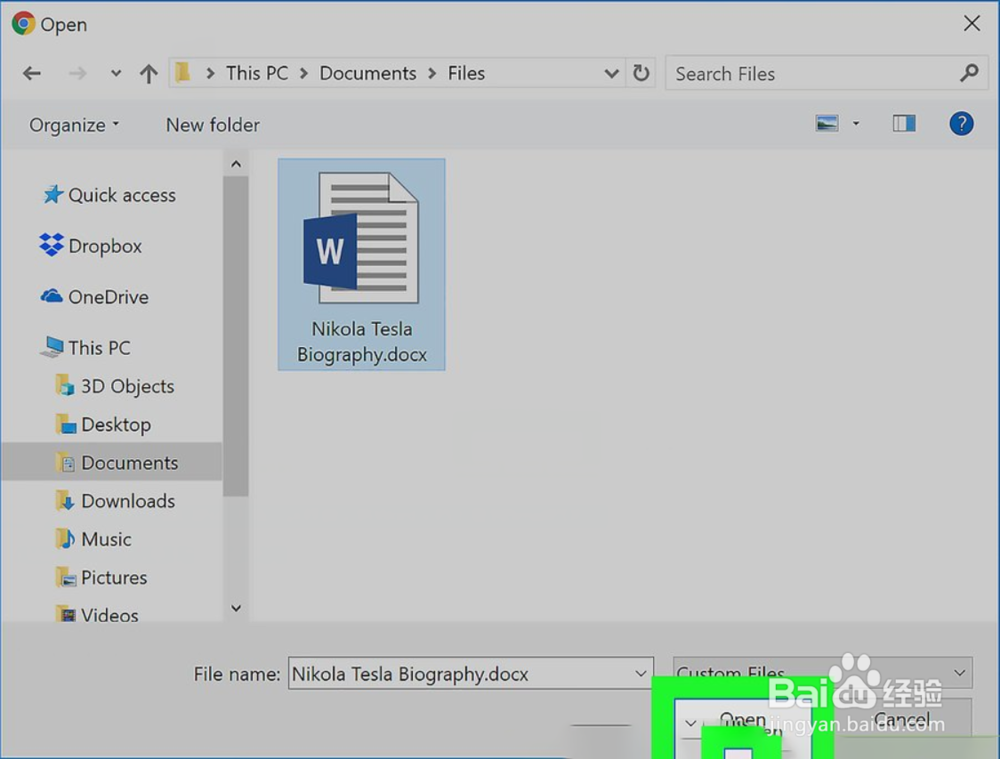
Task: Click the Cancel button
Action: click(x=902, y=719)
